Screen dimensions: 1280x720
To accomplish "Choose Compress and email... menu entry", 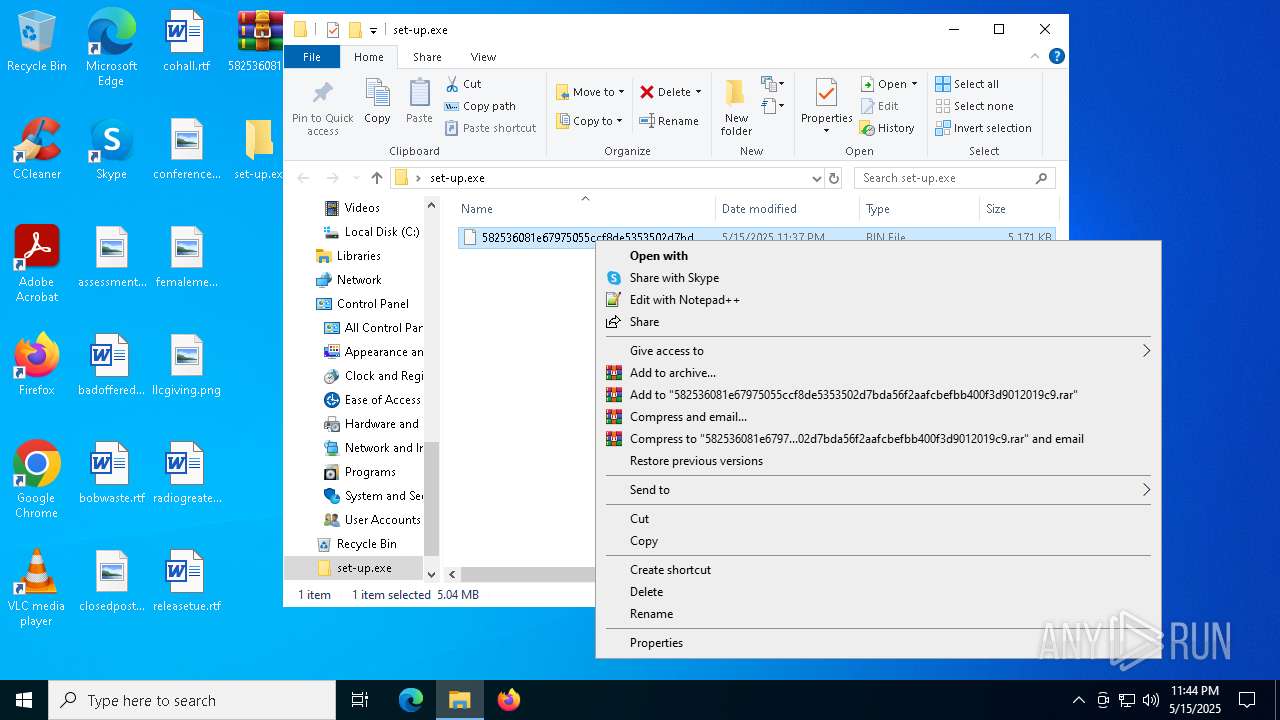I will [878, 417].
